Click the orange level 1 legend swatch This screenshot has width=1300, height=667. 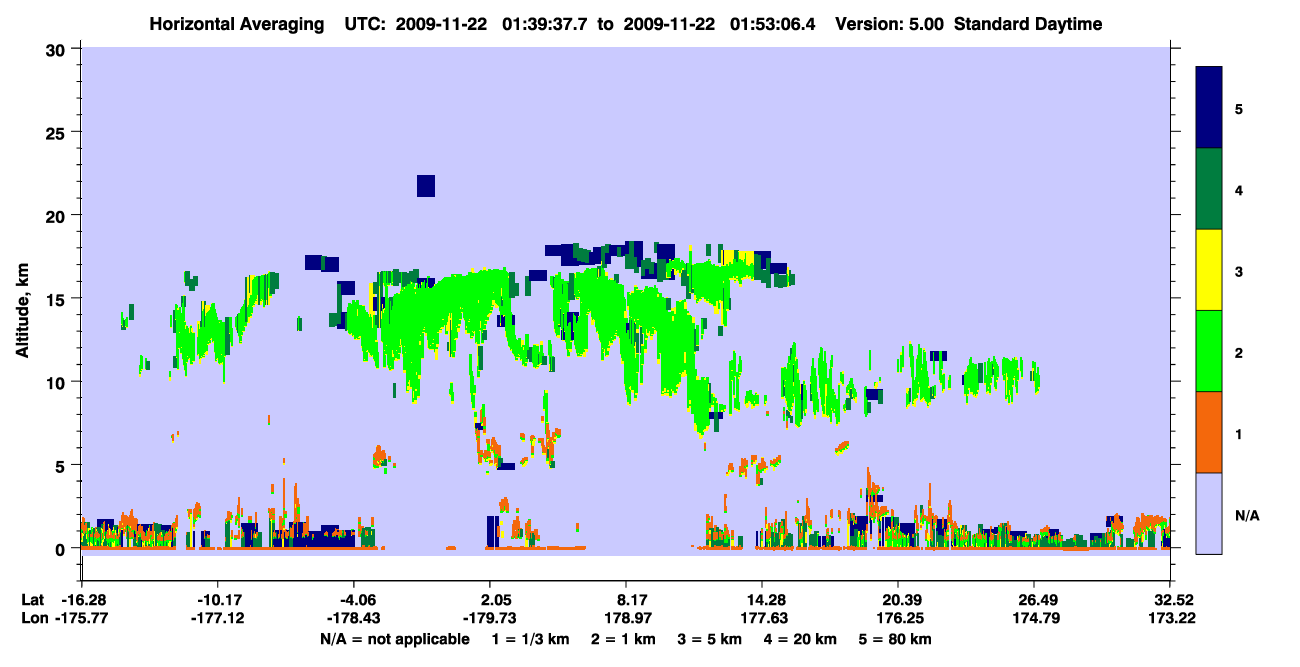(1210, 432)
